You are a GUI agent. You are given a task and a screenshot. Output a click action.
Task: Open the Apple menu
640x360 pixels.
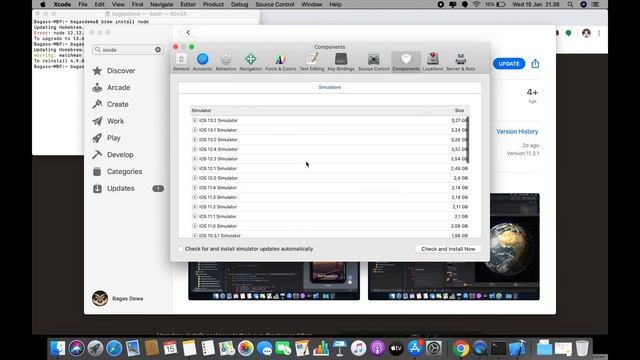click(43, 4)
